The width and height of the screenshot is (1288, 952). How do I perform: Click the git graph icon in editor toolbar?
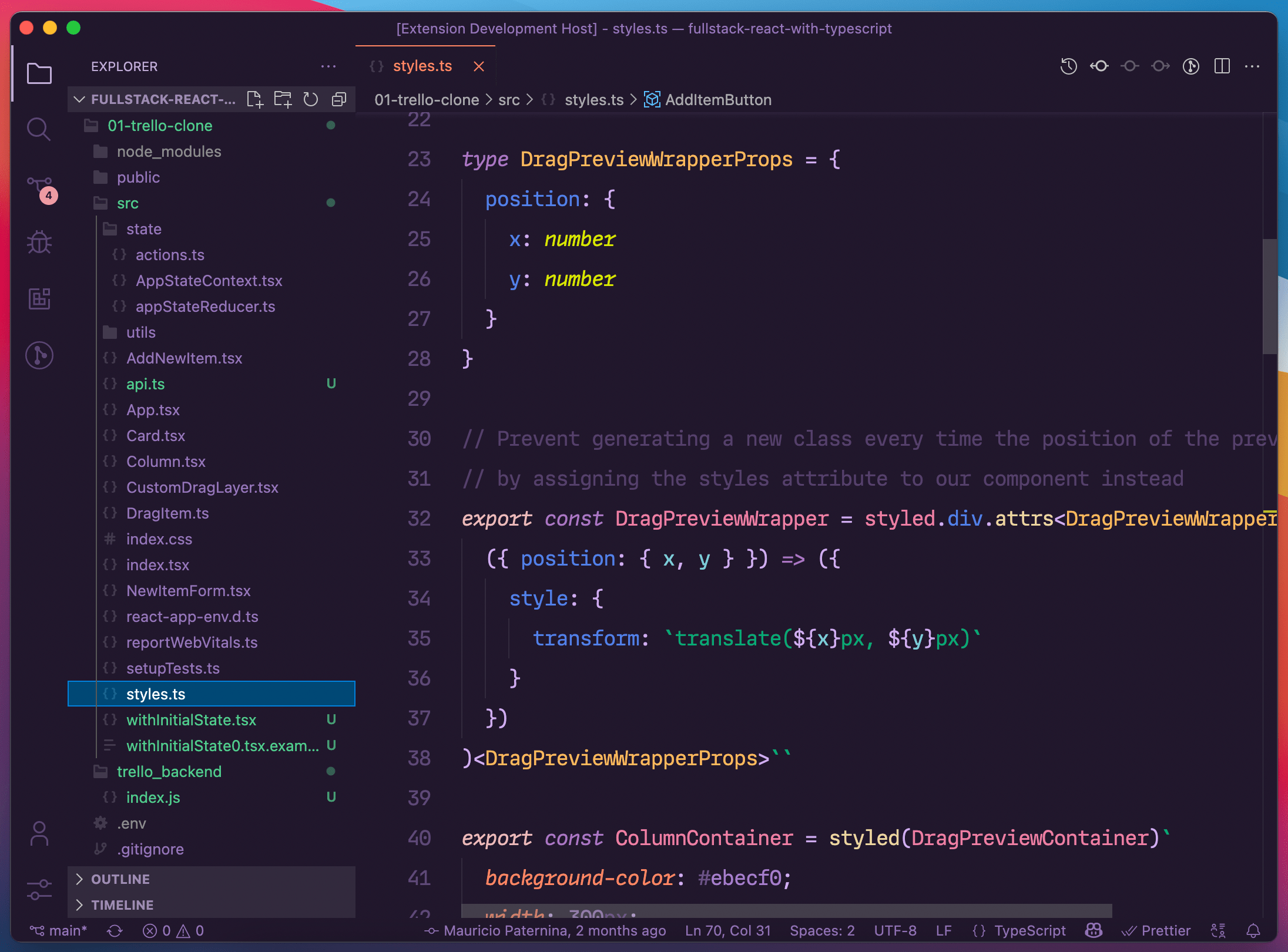click(1191, 66)
